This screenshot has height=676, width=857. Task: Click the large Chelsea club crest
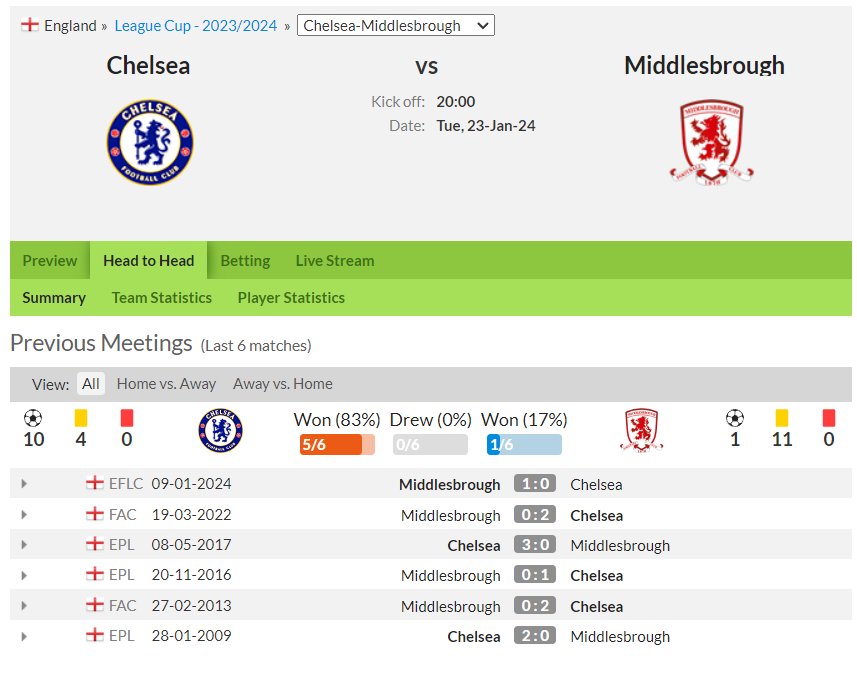pos(150,142)
